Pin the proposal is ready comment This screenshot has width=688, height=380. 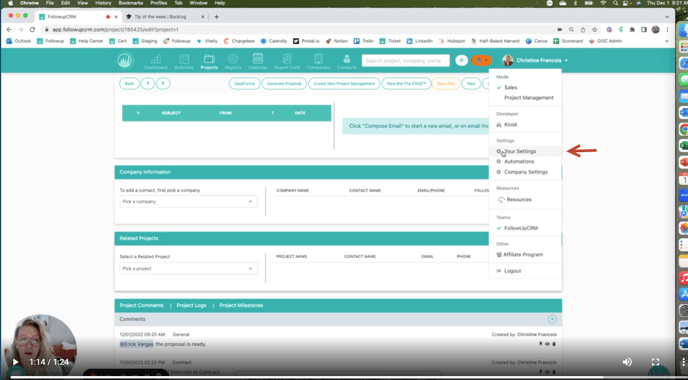pos(541,344)
